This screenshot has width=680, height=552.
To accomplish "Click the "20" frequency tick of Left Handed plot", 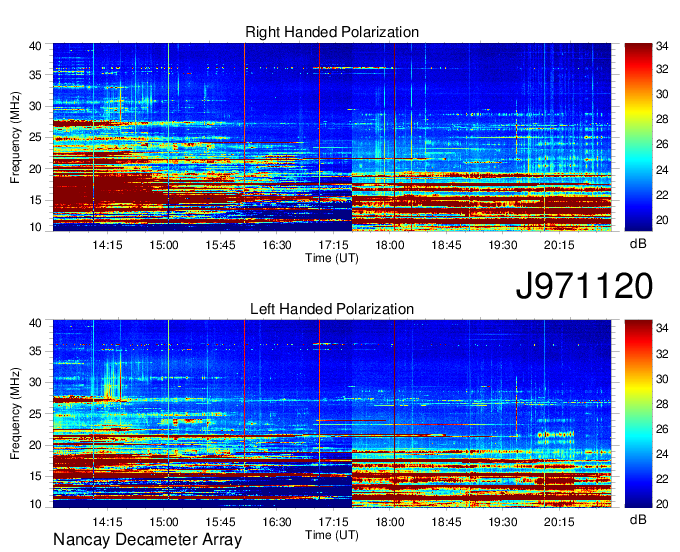I will tap(36, 445).
